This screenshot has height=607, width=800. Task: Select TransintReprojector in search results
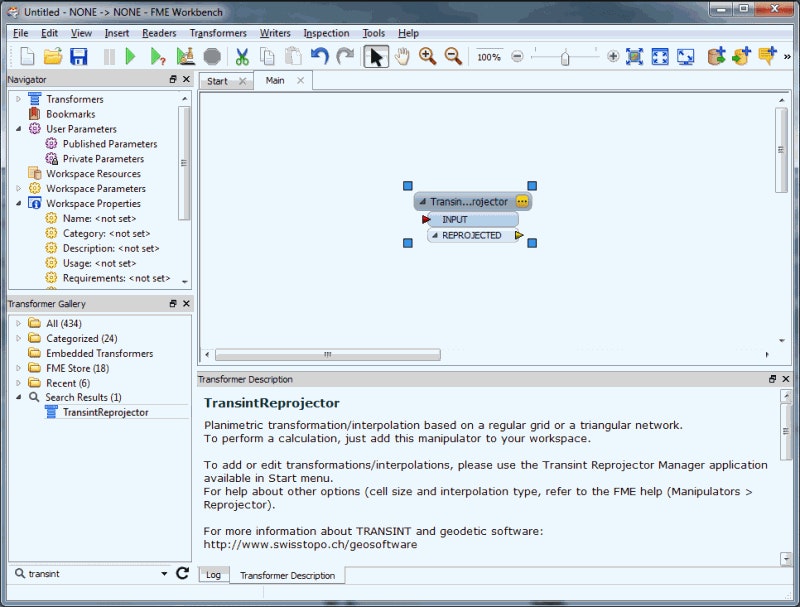tap(105, 412)
